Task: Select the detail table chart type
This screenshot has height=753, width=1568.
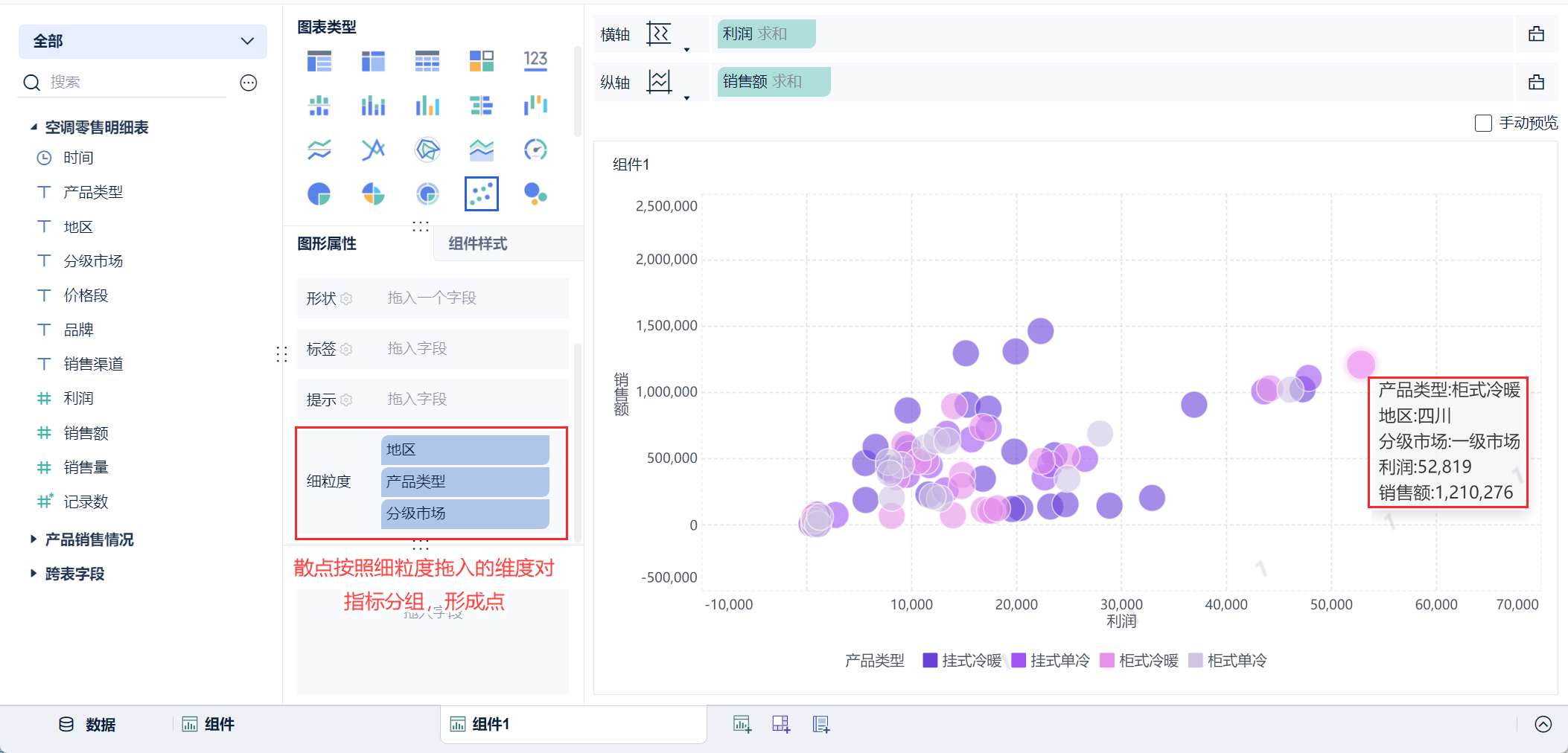Action: coord(427,60)
